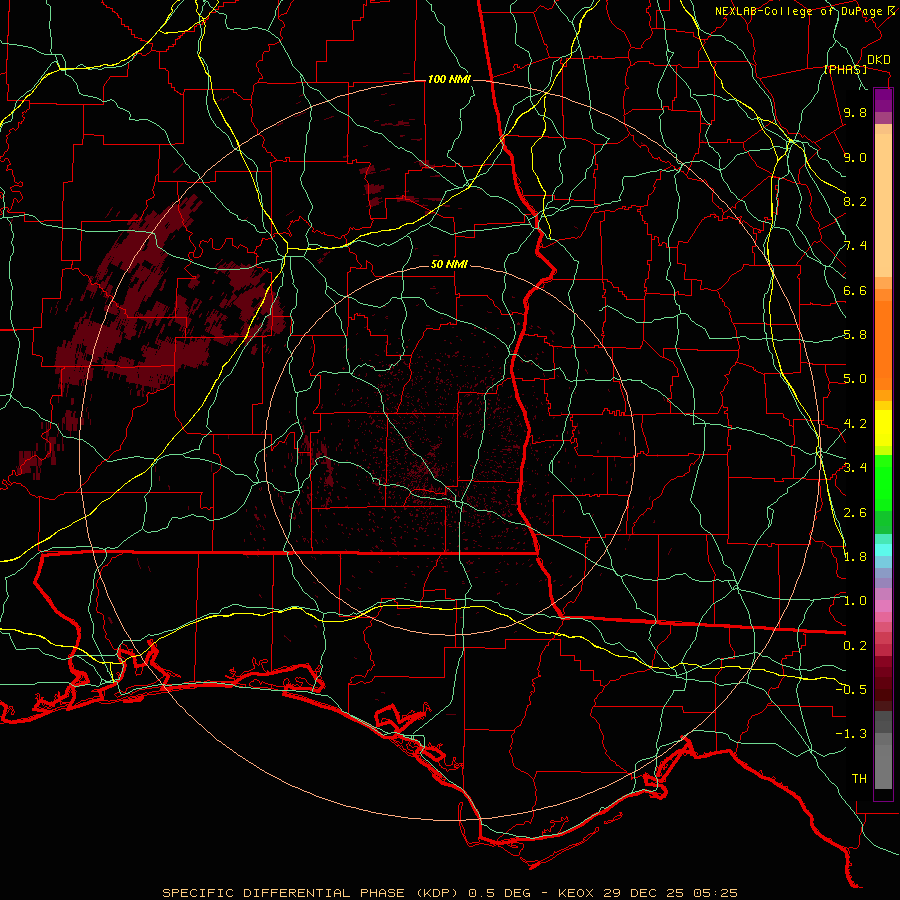
Task: Click the 9.0 color scale value
Action: pyautogui.click(x=855, y=157)
